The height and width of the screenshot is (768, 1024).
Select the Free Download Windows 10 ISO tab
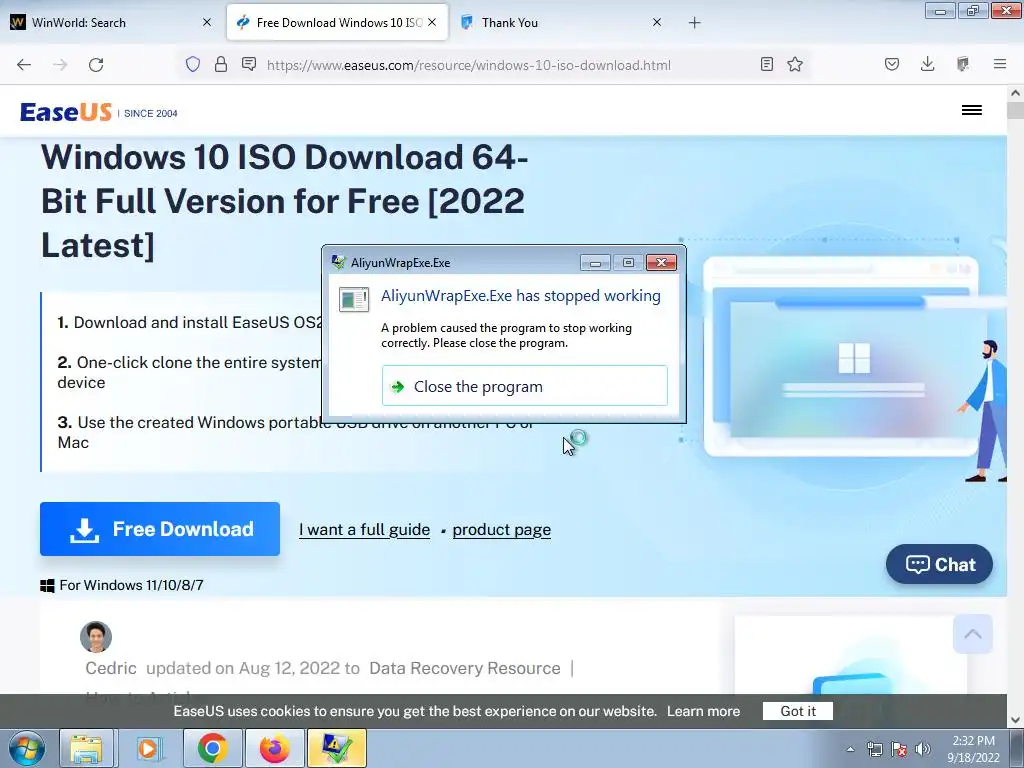pyautogui.click(x=337, y=22)
